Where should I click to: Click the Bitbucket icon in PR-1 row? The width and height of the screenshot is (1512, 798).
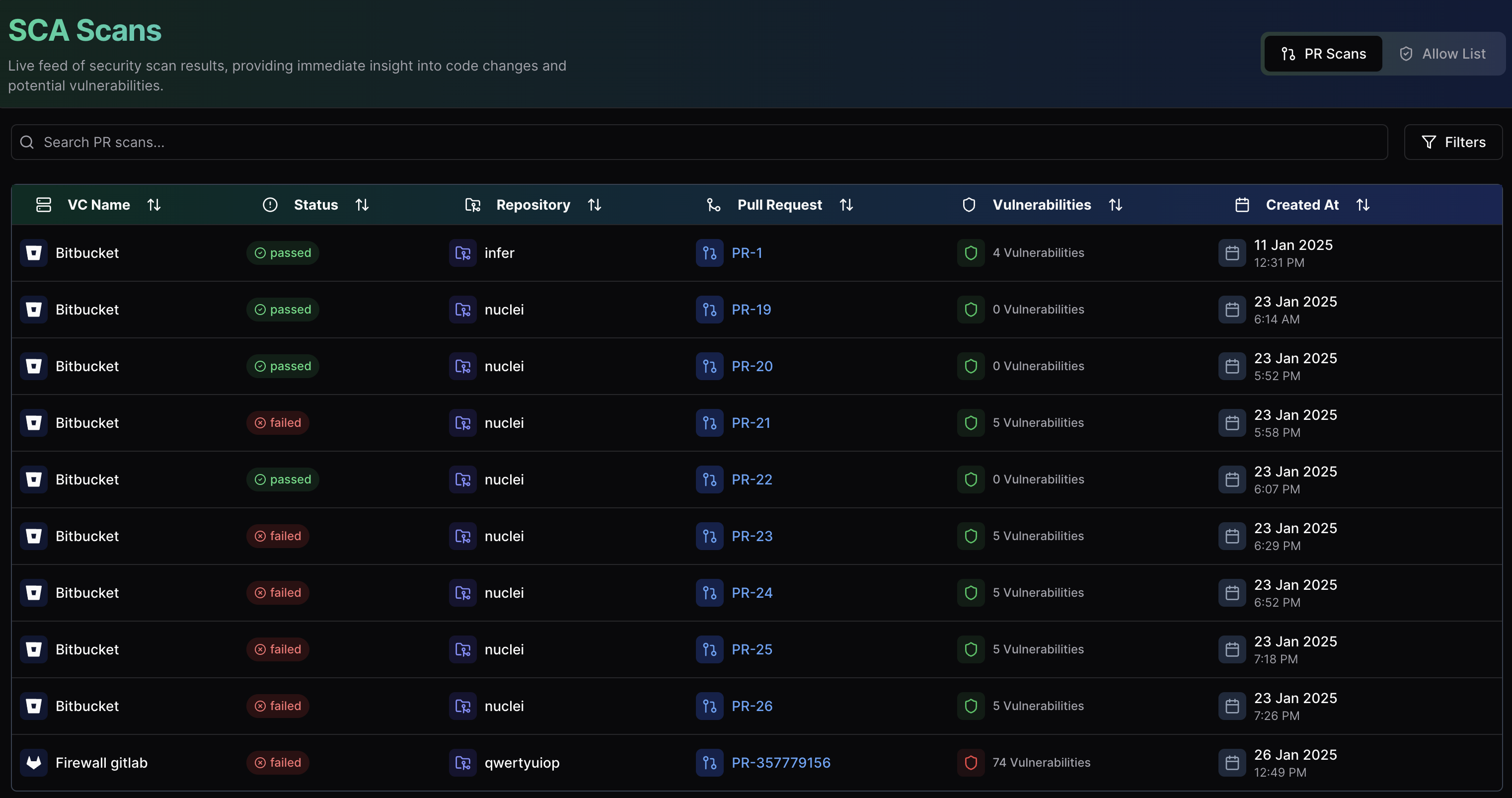[33, 253]
